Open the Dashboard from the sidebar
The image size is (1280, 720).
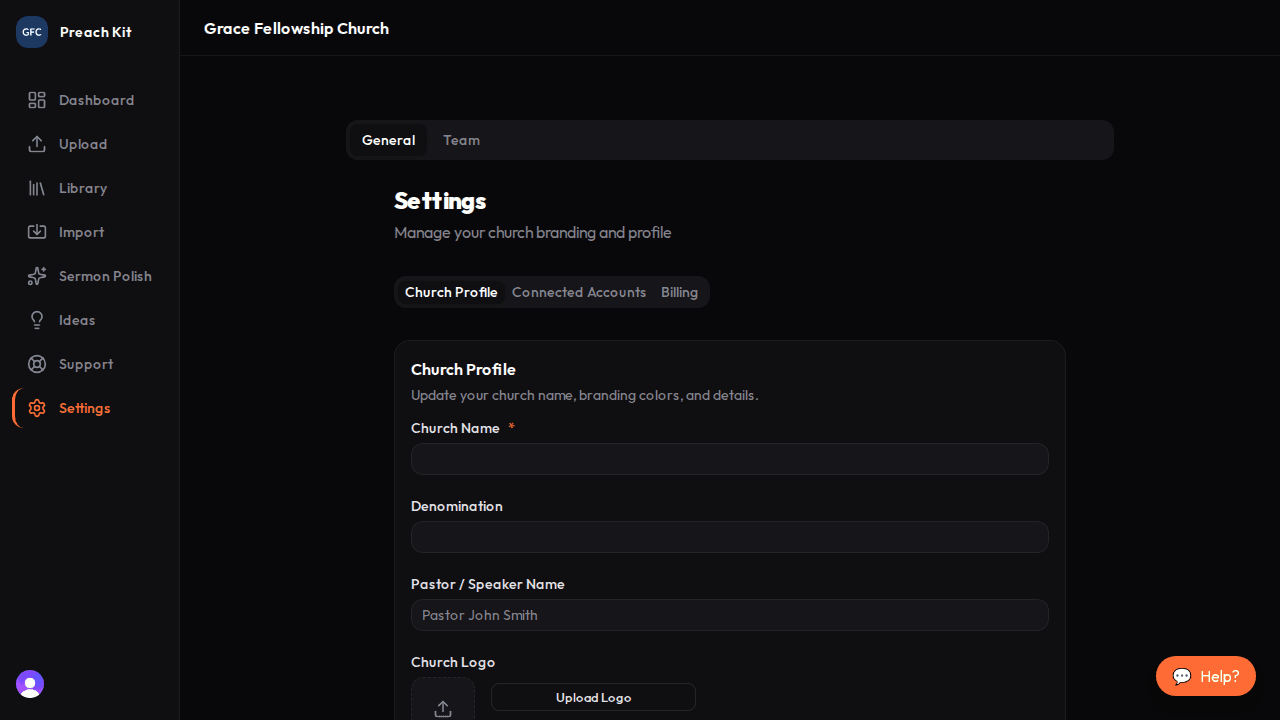pos(96,100)
